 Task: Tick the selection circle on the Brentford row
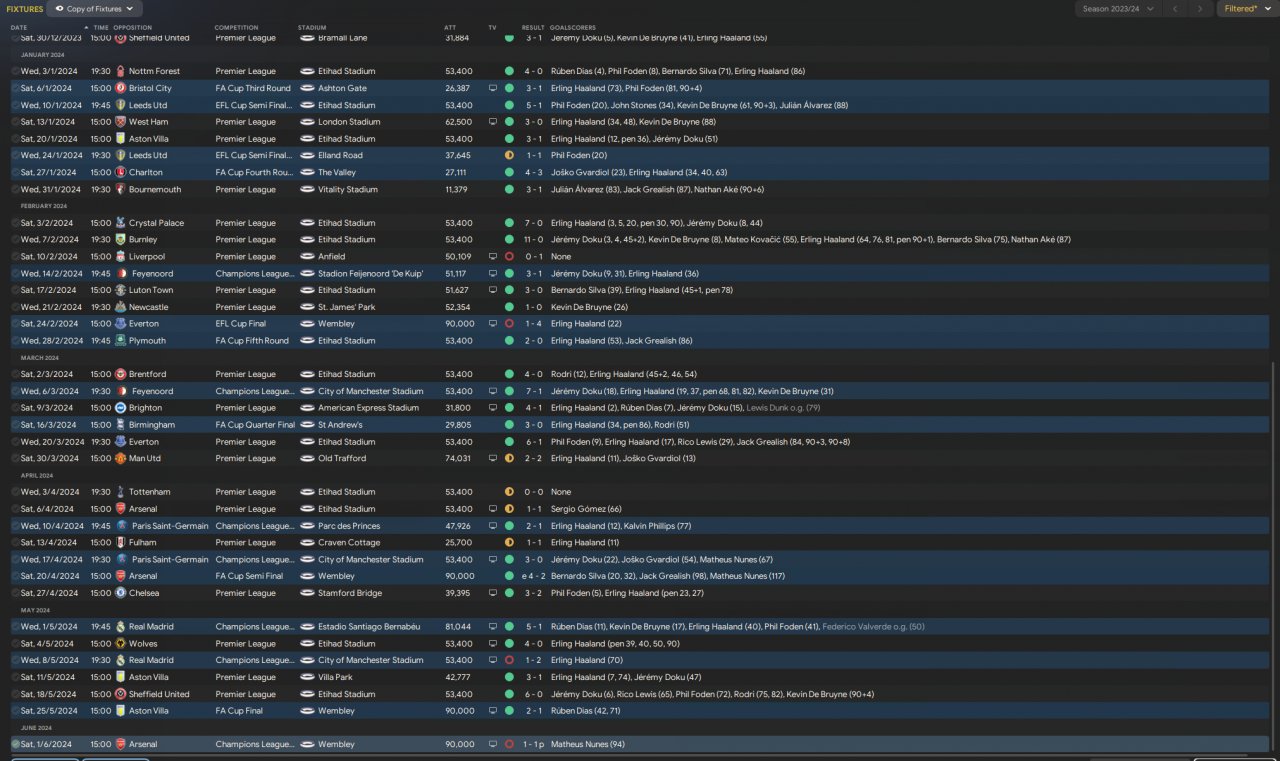tap(15, 374)
